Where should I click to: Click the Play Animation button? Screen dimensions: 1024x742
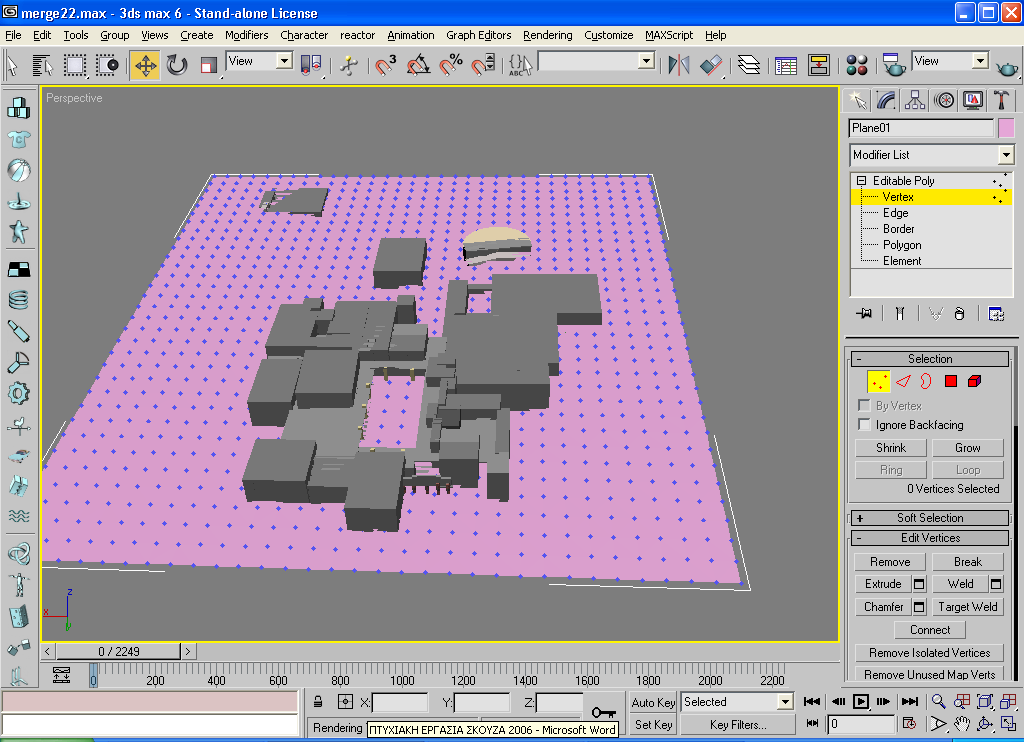click(861, 702)
